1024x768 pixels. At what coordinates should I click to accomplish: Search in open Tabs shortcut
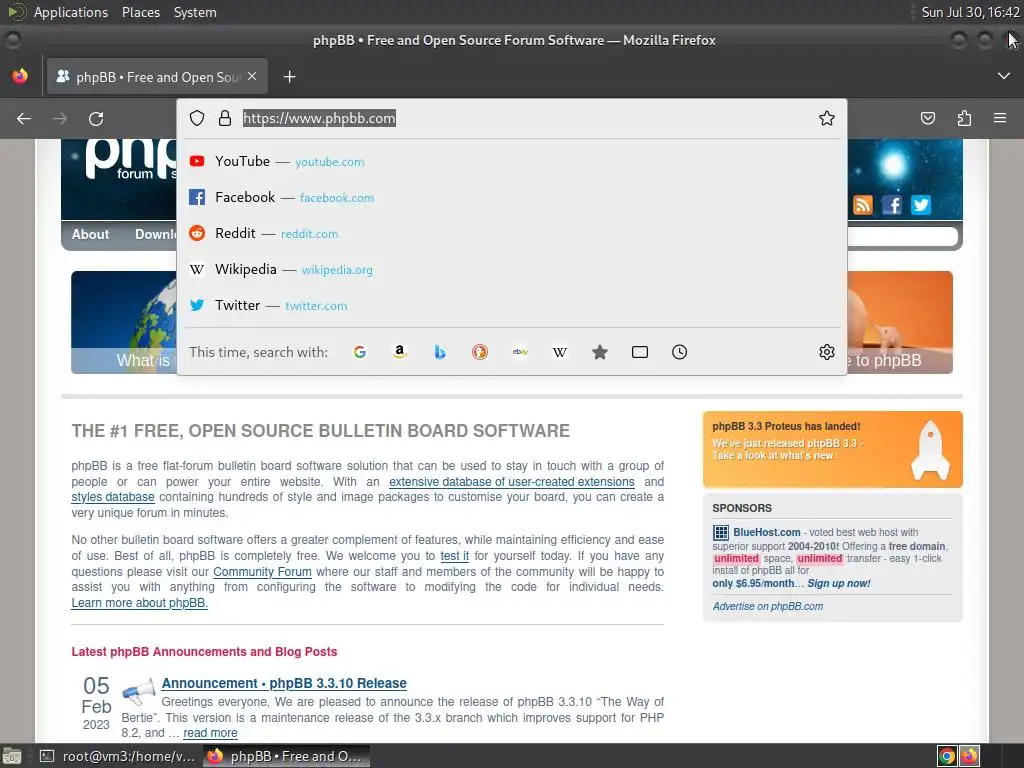[640, 352]
